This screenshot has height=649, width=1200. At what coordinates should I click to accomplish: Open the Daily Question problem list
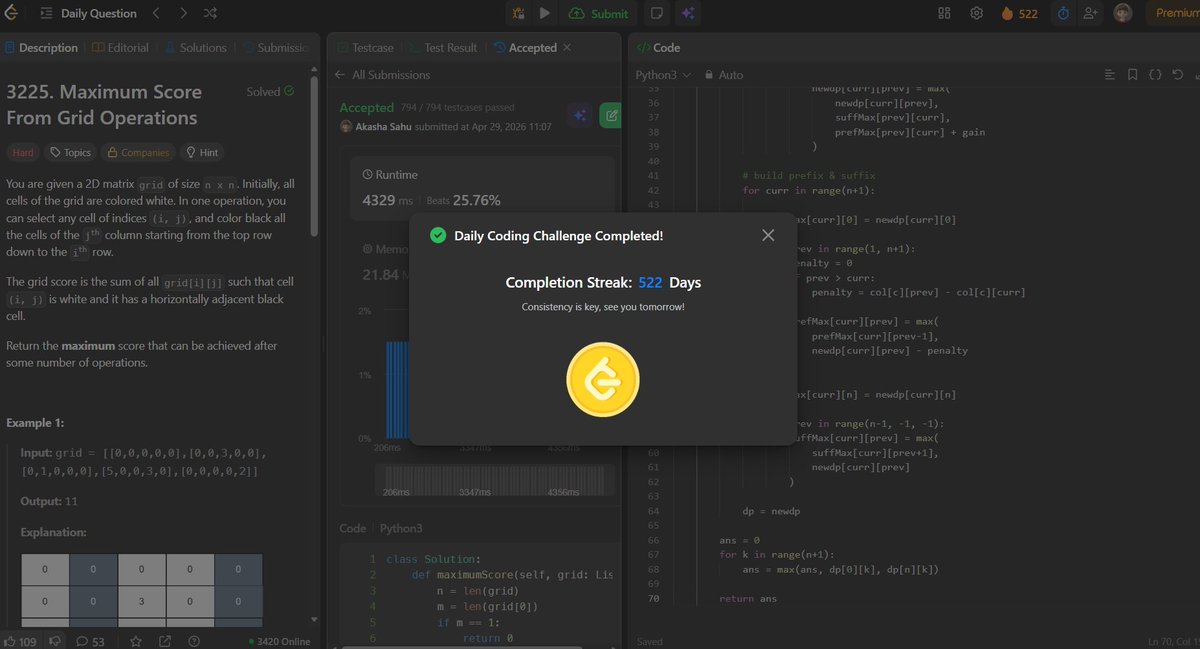click(88, 13)
